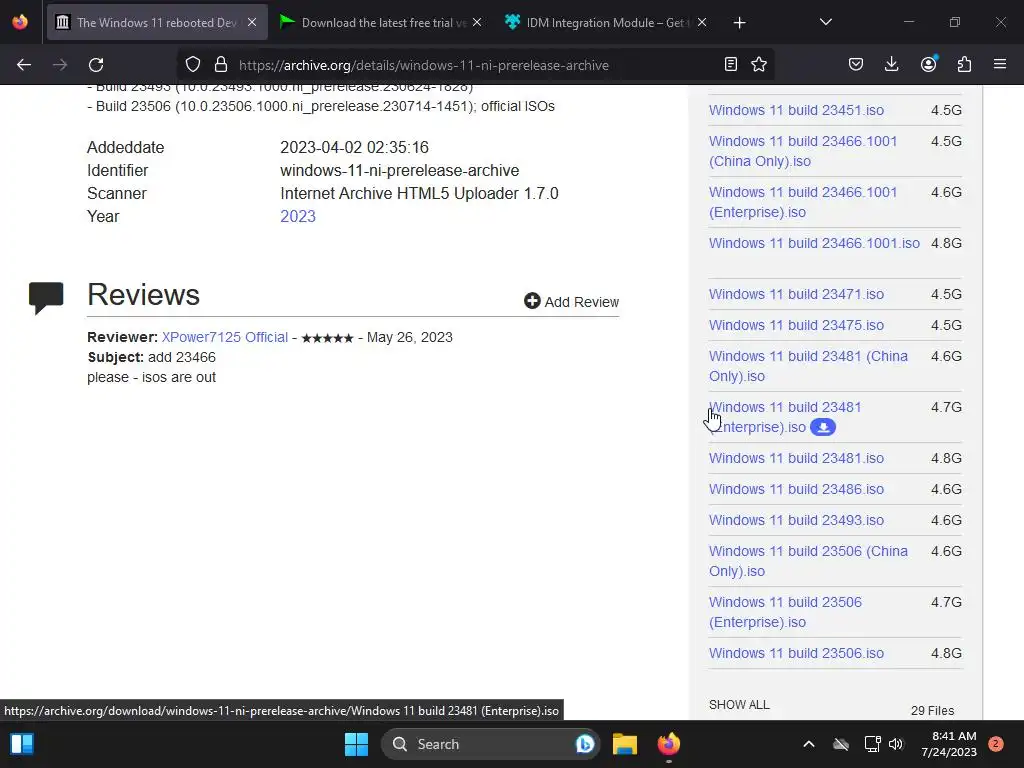Screen dimensions: 1024x768
Task: Open the Widgets icon on taskbar
Action: click(x=22, y=744)
